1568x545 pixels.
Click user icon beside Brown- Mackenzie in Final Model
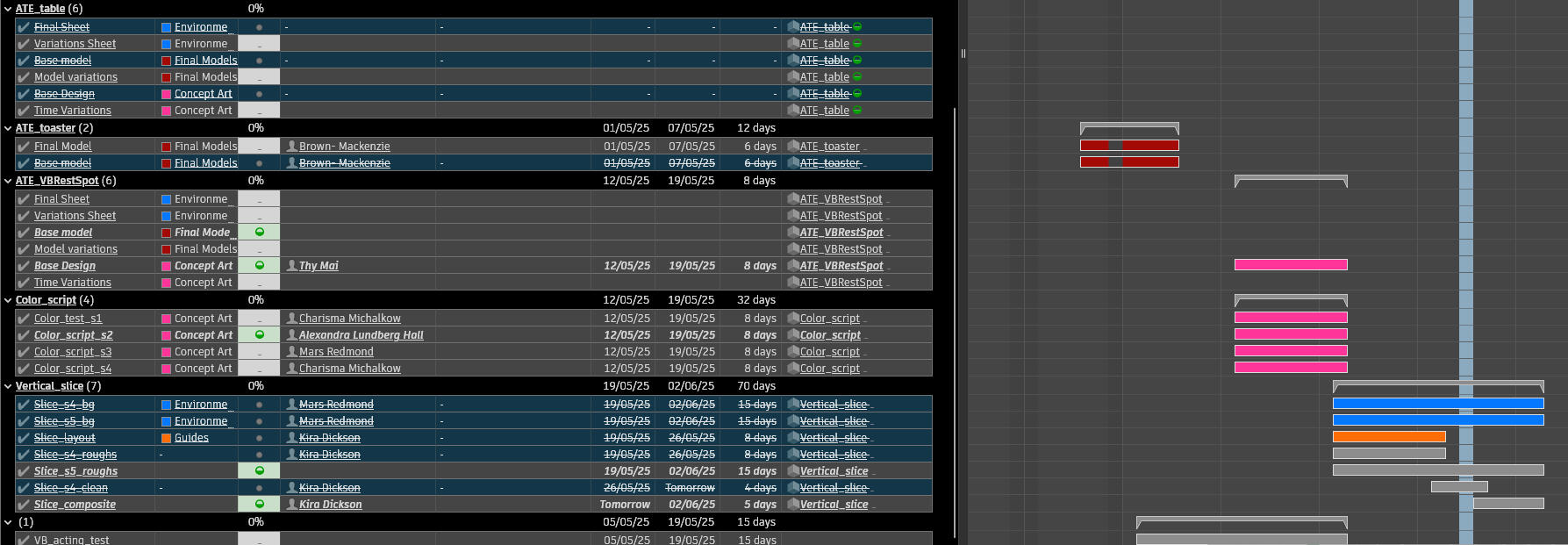click(x=292, y=147)
